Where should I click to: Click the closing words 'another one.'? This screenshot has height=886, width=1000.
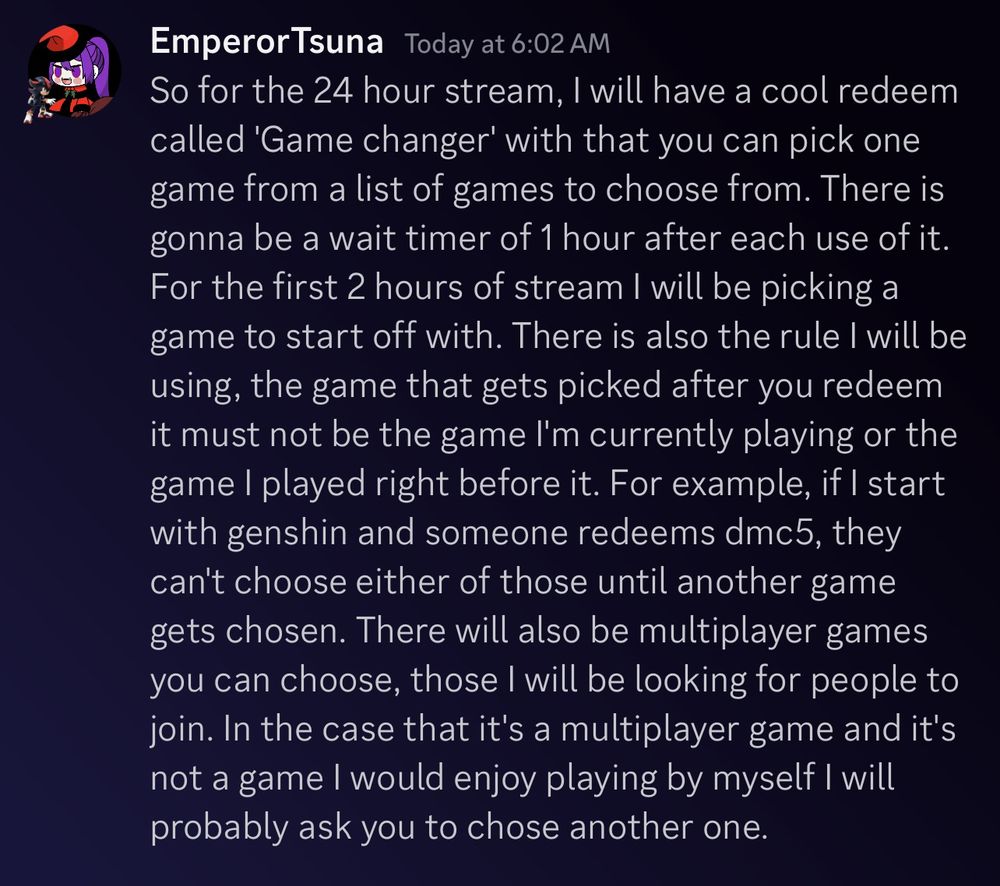(668, 827)
